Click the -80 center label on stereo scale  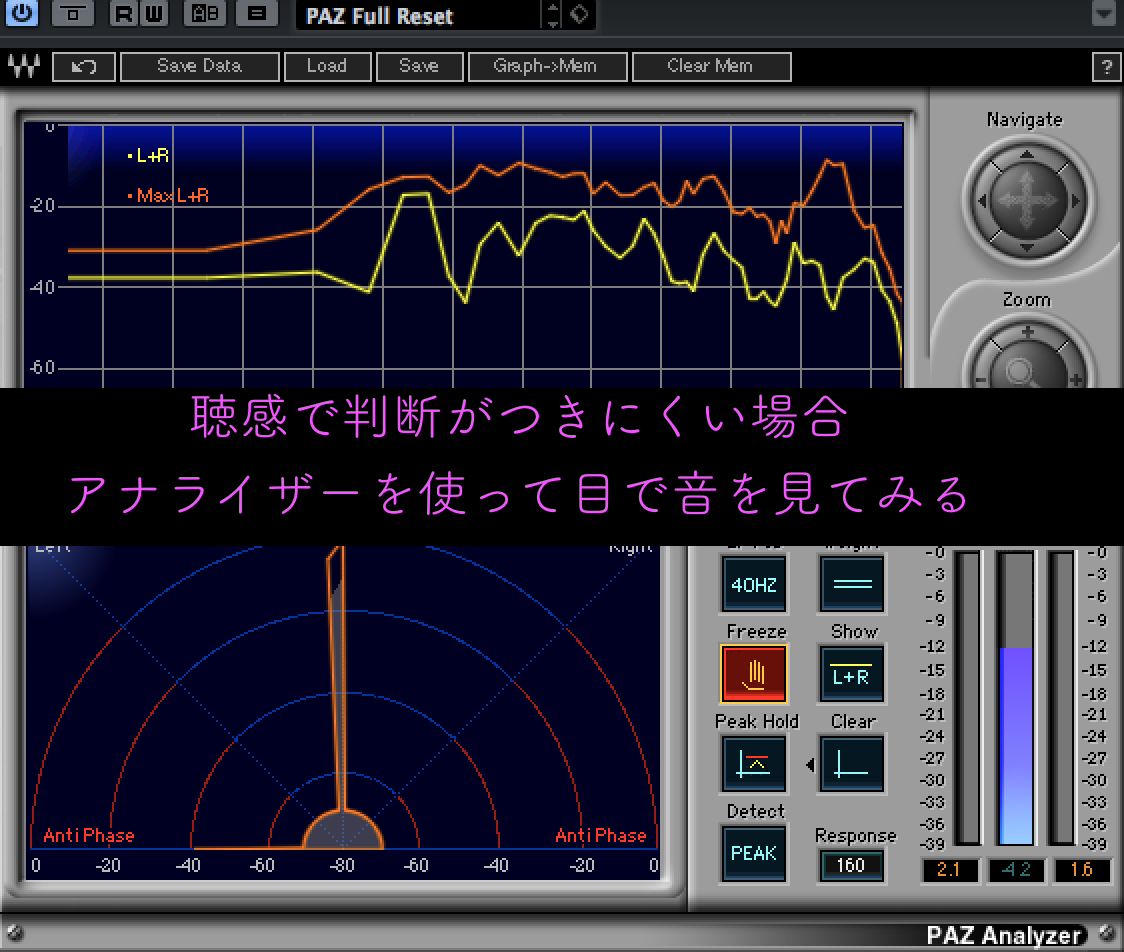pyautogui.click(x=342, y=865)
